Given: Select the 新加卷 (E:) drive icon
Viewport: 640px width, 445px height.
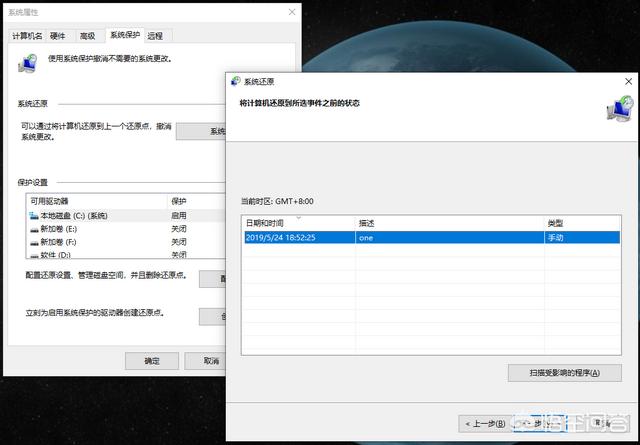Looking at the screenshot, I should 34,228.
